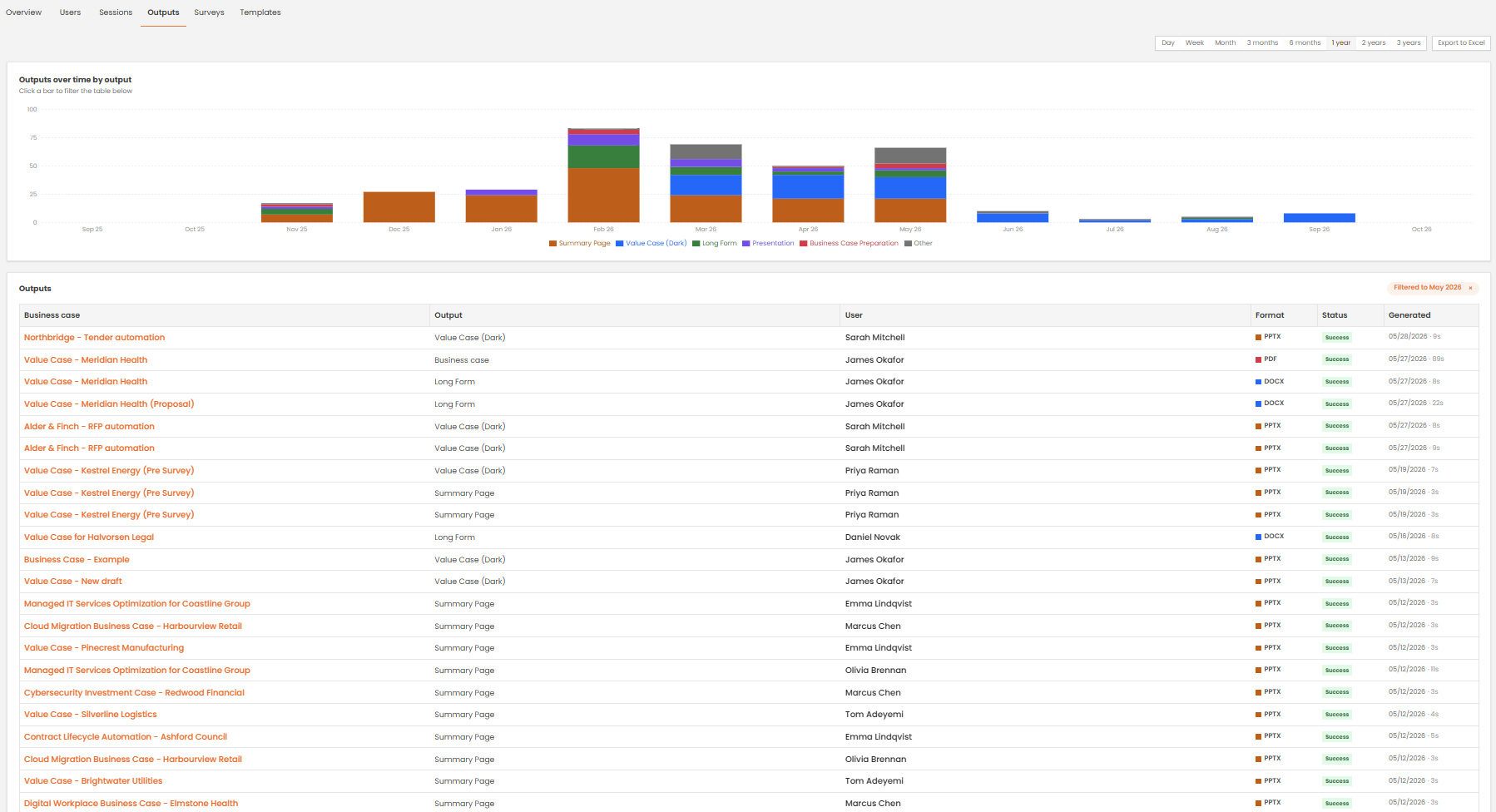Open the Overview tab

coord(23,12)
